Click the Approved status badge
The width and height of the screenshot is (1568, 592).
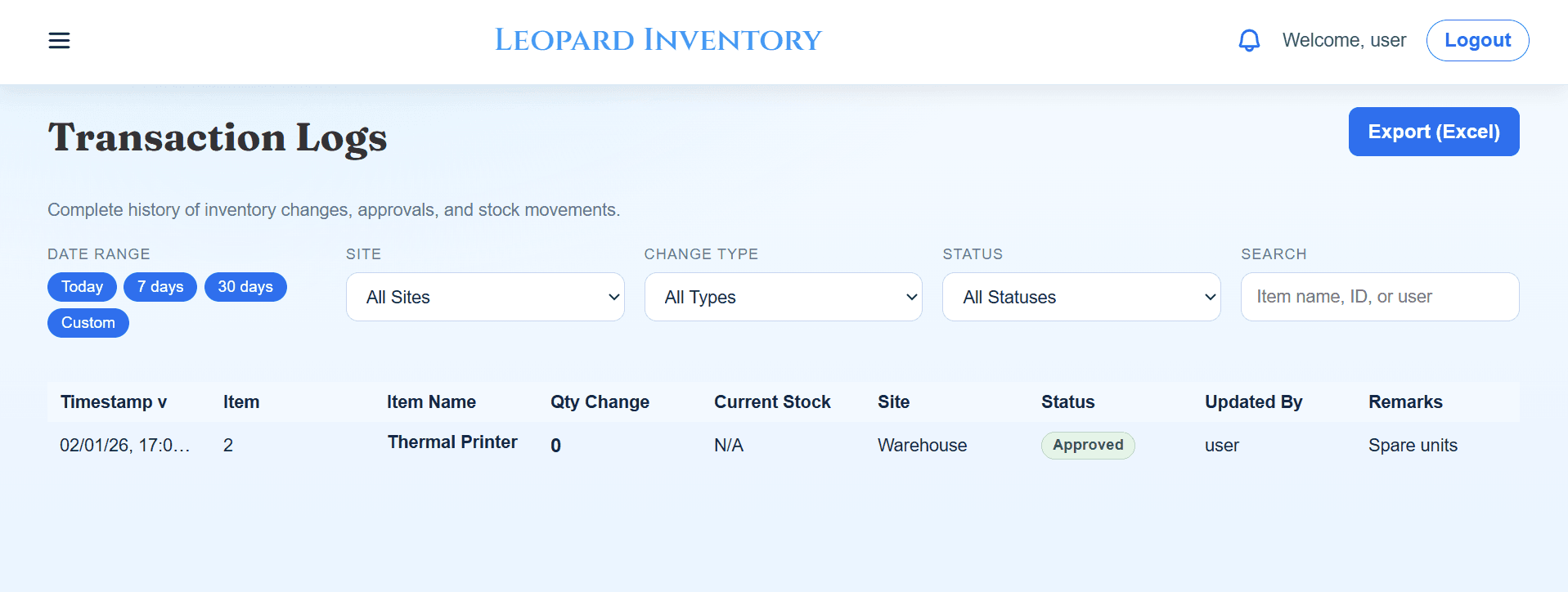click(x=1087, y=445)
